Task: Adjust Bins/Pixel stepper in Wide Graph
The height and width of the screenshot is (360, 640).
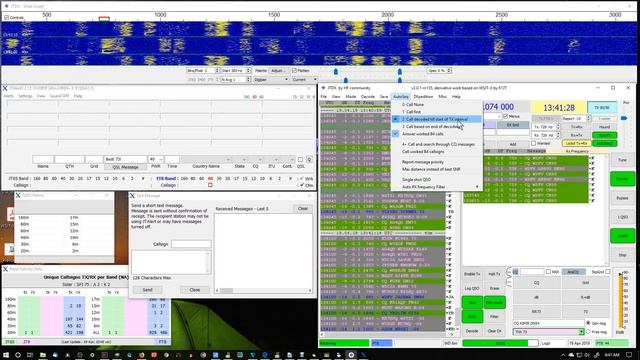Action: click(217, 71)
